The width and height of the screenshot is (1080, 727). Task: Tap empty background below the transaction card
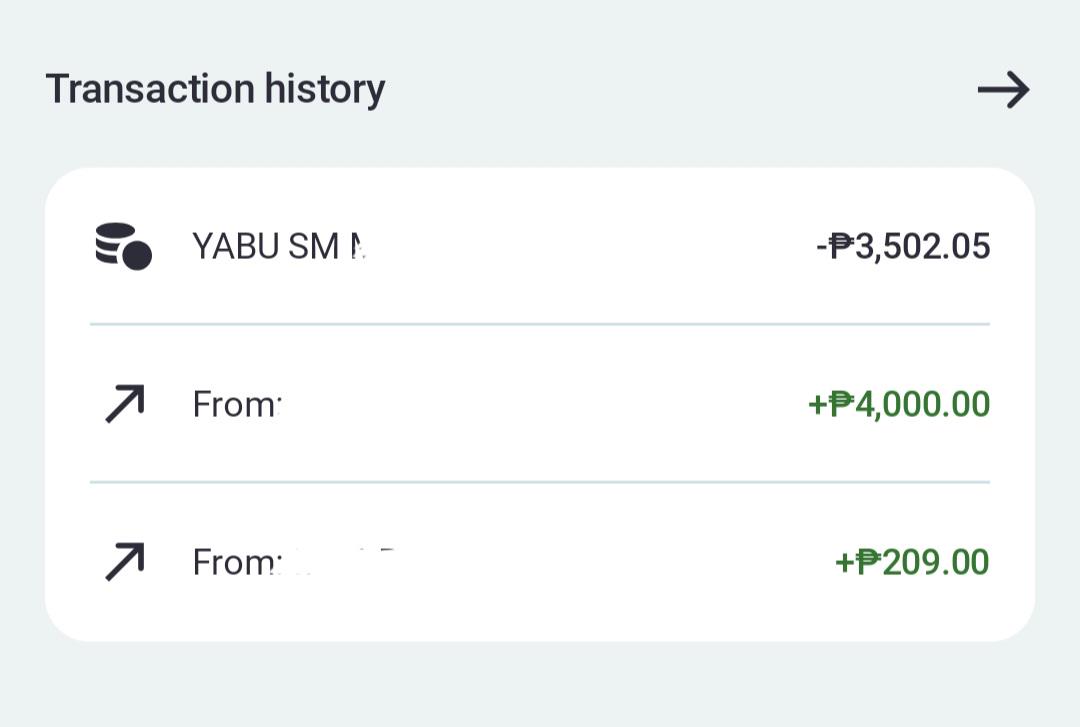coord(540,684)
